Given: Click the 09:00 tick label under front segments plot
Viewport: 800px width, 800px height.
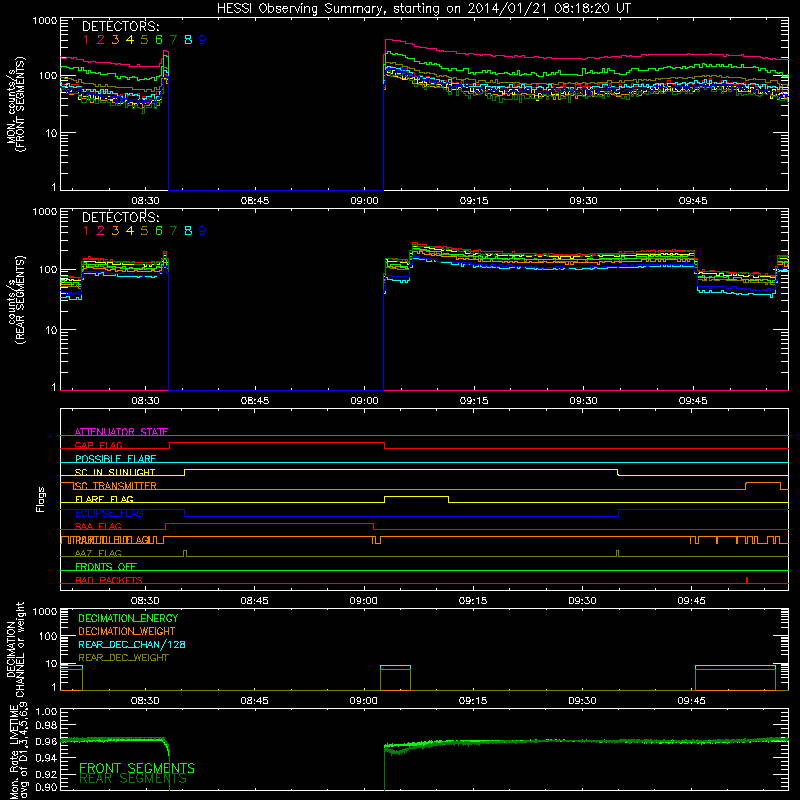Looking at the screenshot, I should coord(364,201).
